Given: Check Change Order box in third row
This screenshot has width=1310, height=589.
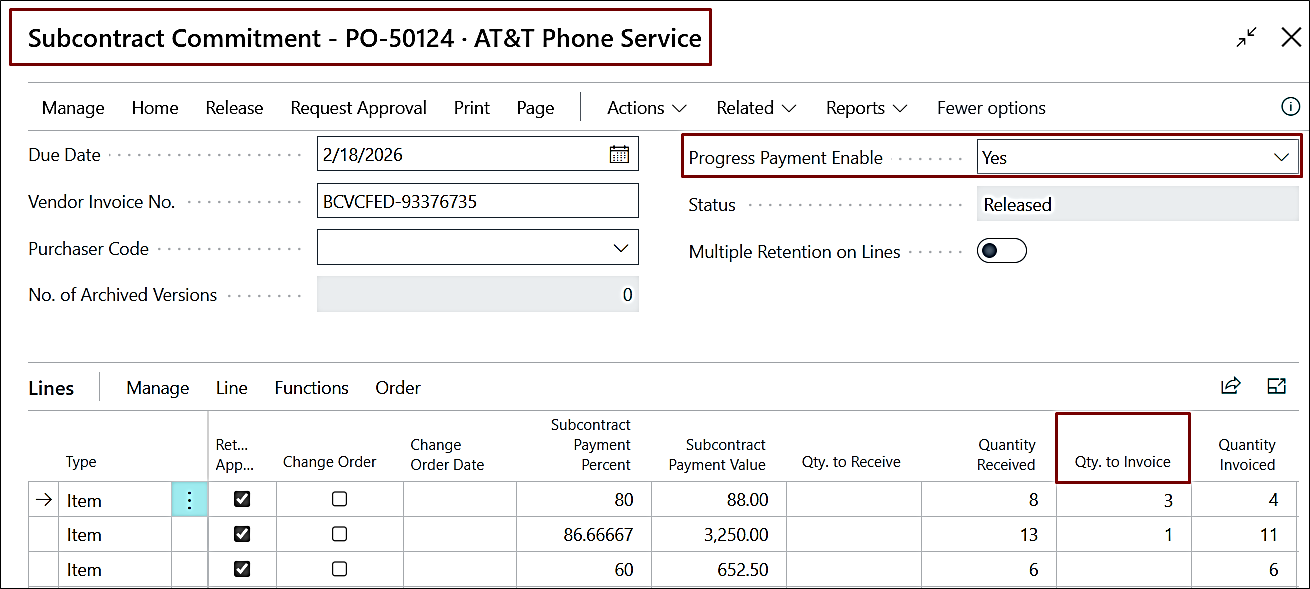Looking at the screenshot, I should (339, 569).
